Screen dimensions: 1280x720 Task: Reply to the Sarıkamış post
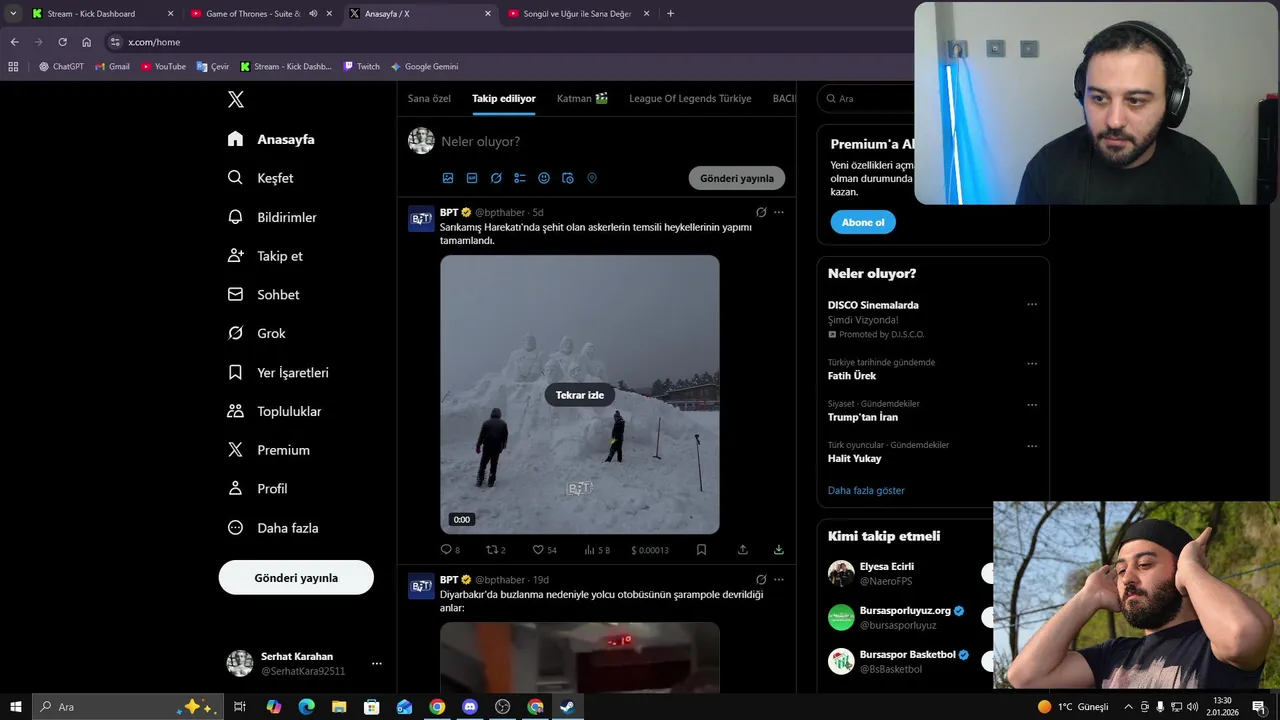click(450, 550)
